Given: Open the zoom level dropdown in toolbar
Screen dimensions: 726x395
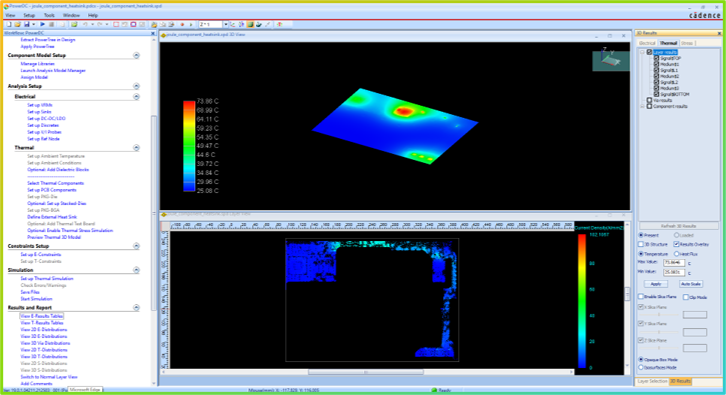Looking at the screenshot, I should point(225,24).
